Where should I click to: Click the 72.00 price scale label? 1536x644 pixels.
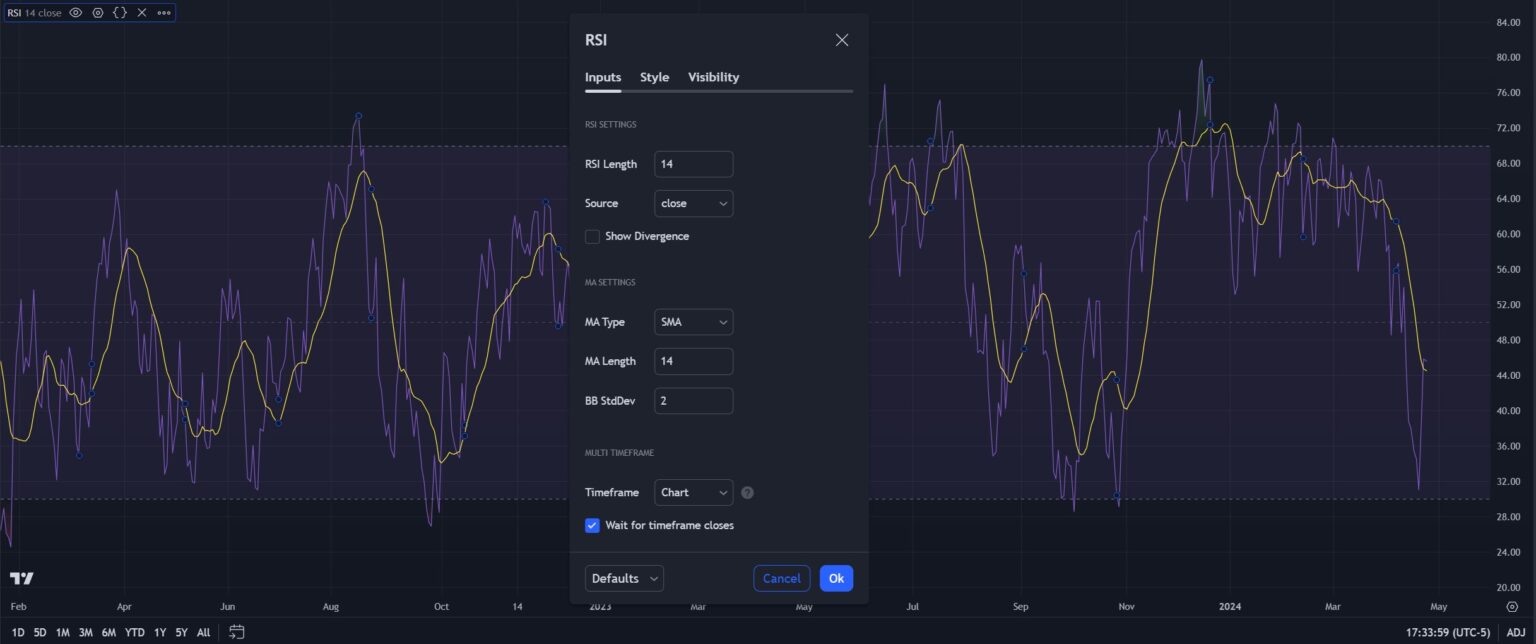(x=1508, y=128)
